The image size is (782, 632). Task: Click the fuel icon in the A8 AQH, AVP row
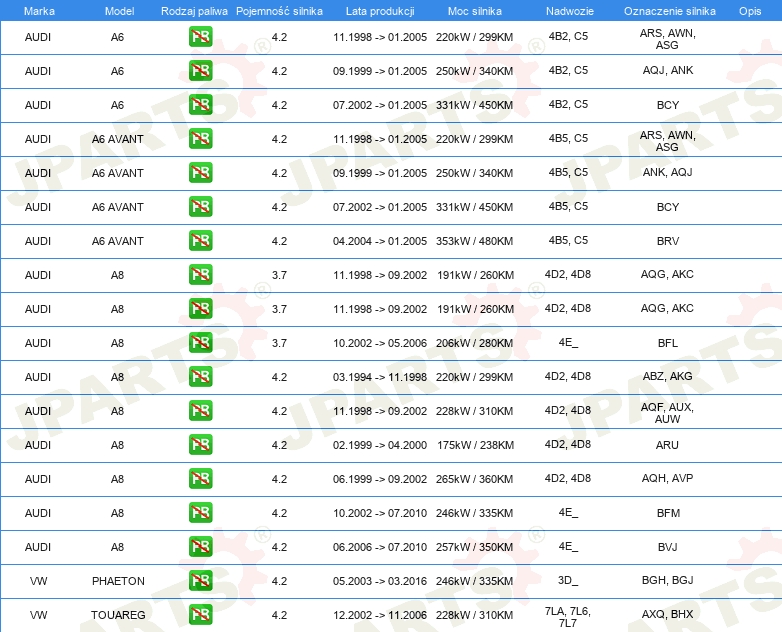tap(200, 478)
